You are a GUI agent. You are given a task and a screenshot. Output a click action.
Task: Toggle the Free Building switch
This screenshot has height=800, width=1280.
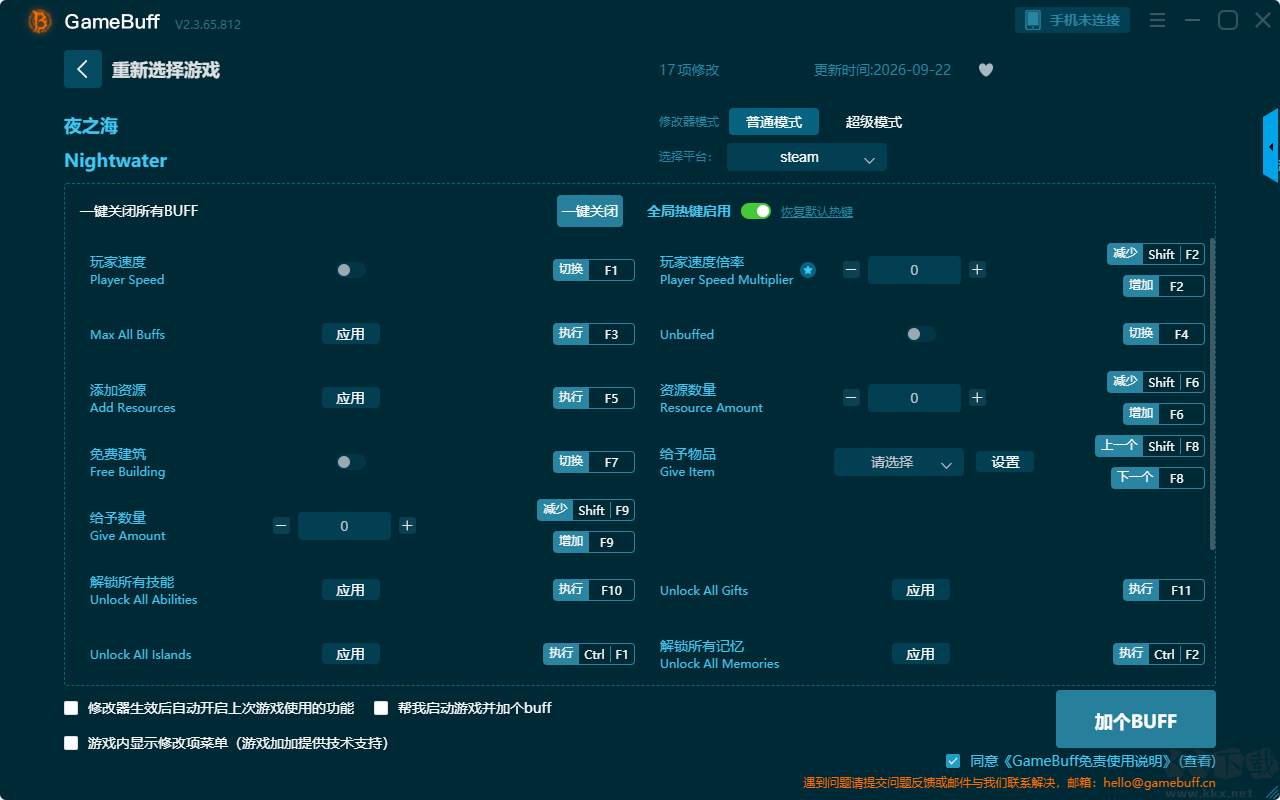351,462
